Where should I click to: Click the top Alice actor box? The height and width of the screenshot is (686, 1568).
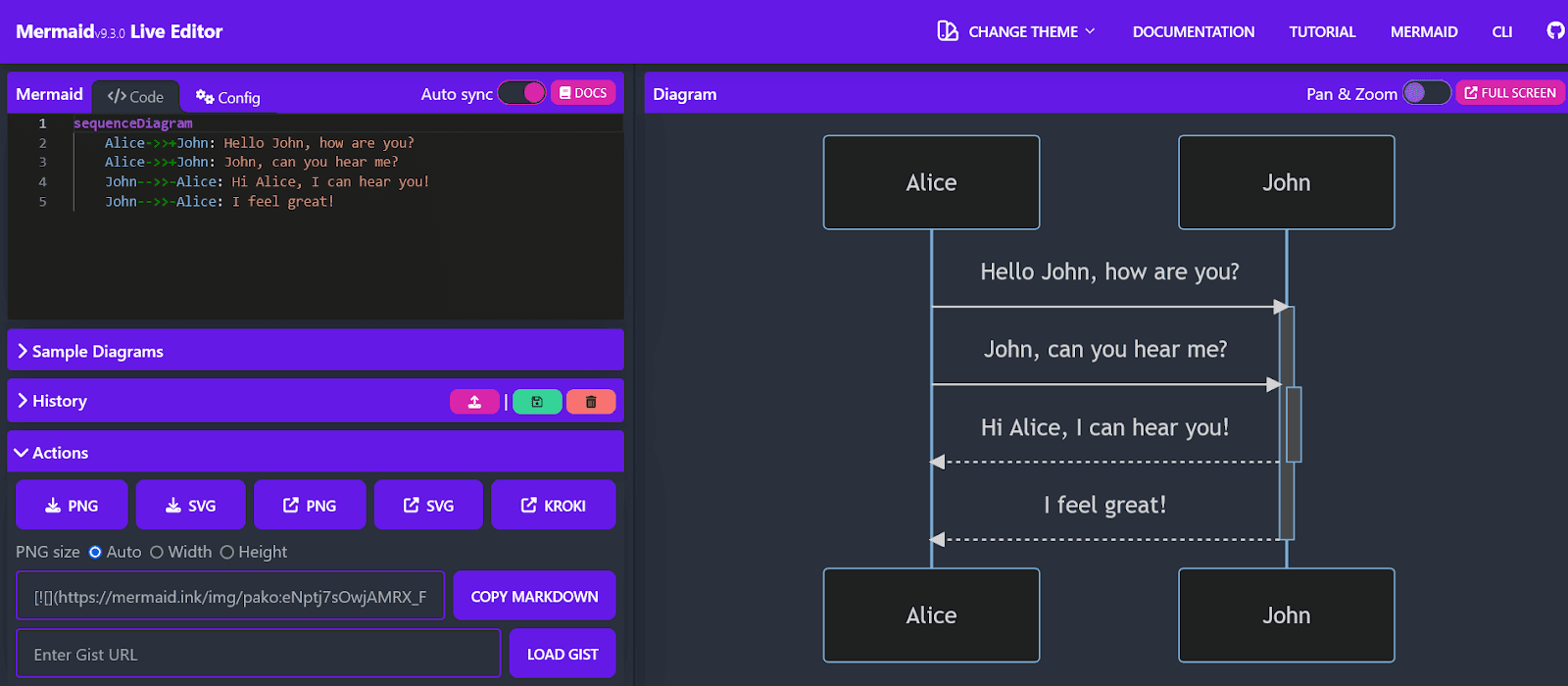pos(931,182)
